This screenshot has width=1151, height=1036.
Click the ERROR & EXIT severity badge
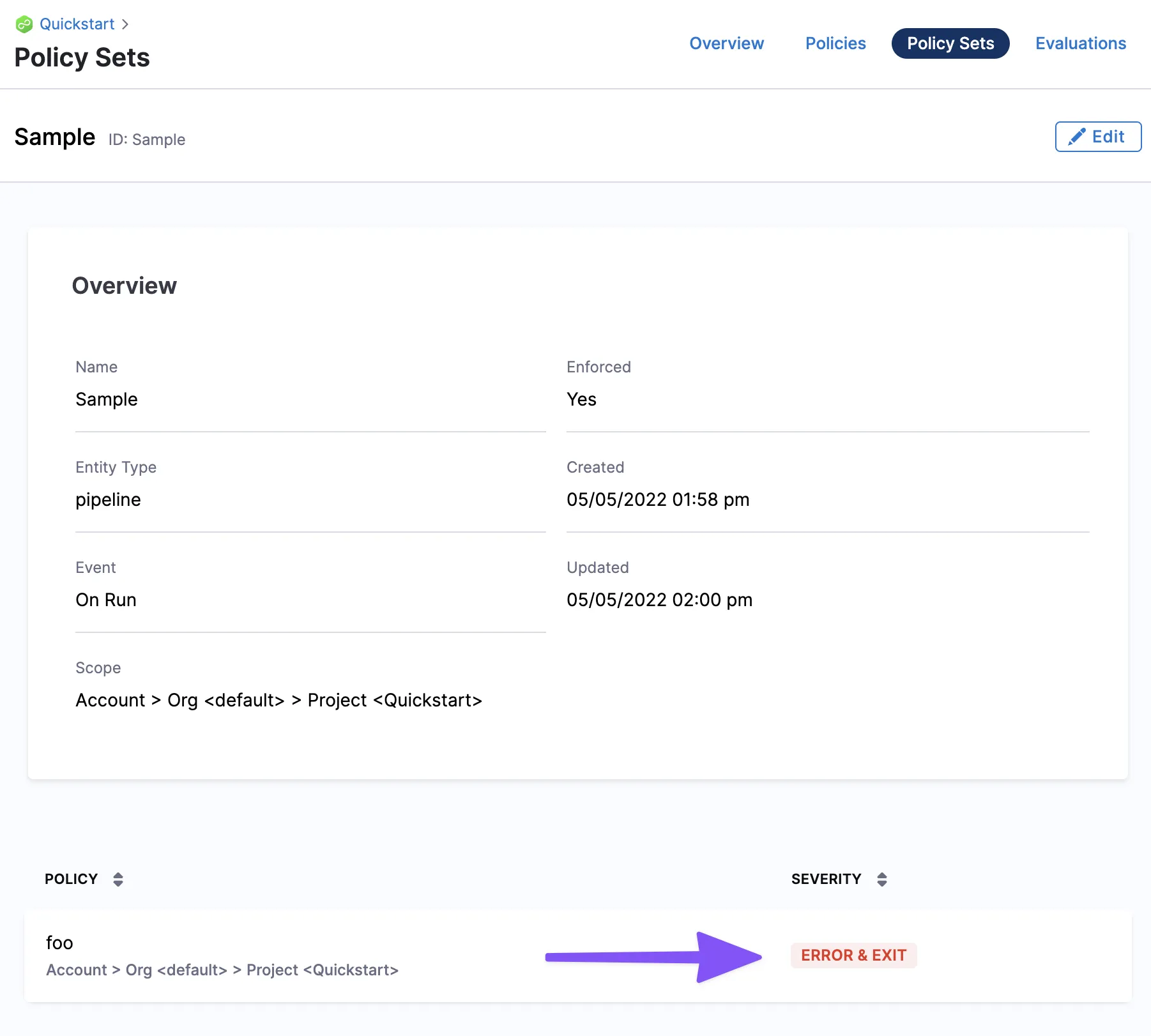click(x=854, y=955)
